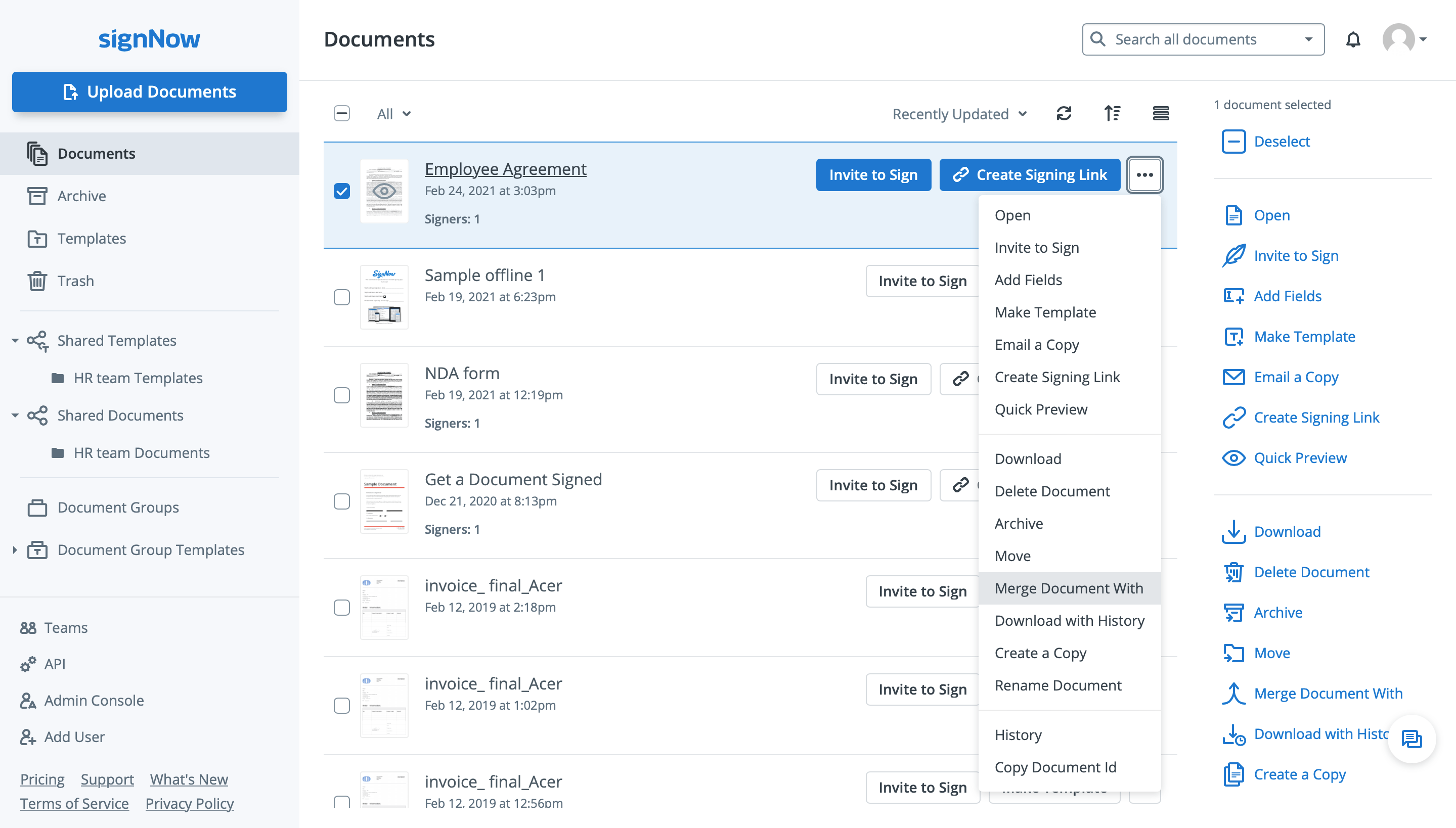
Task: Select Copy Document Id menu entry
Action: pos(1055,766)
